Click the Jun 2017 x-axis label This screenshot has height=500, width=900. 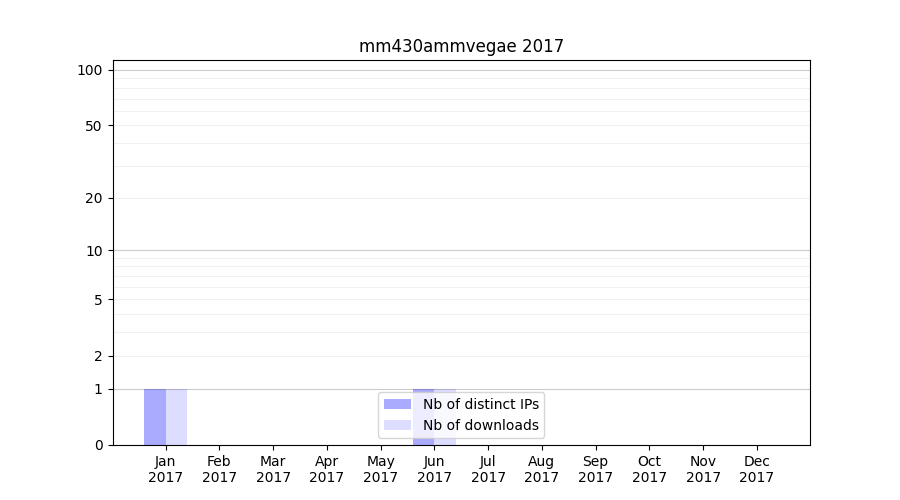434,469
